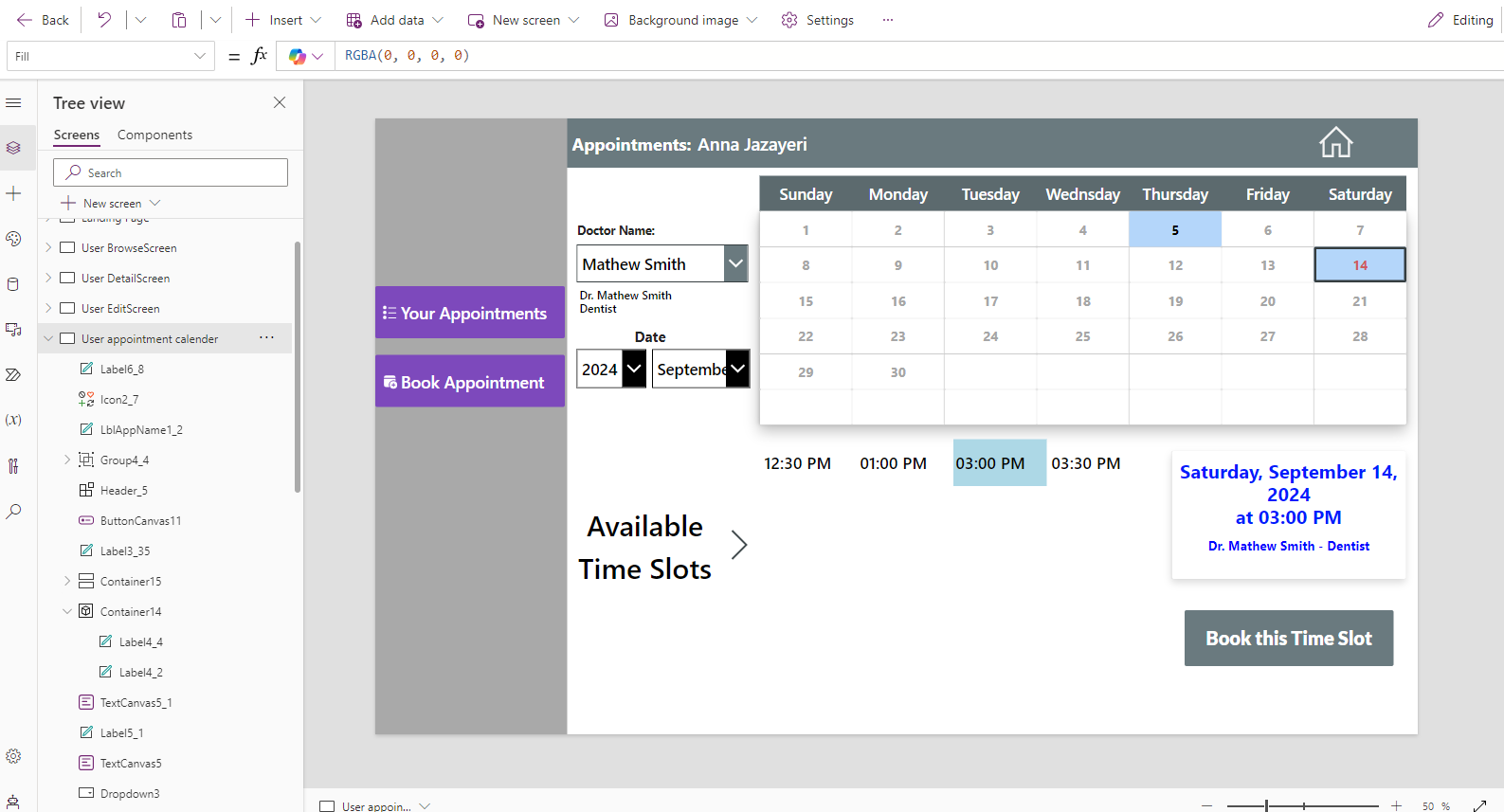Switch to the Components tab

click(x=154, y=135)
